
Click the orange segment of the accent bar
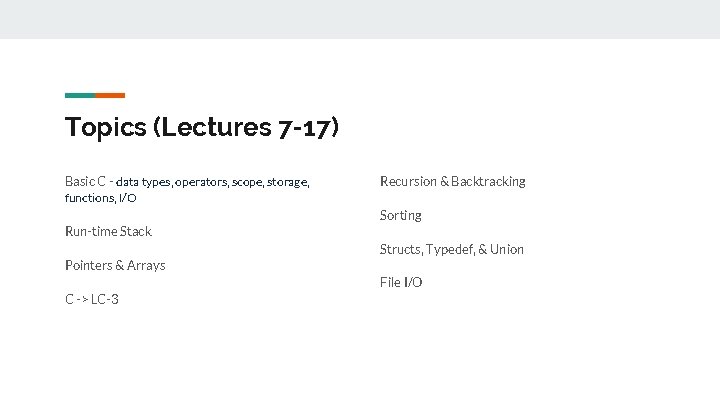pyautogui.click(x=110, y=95)
